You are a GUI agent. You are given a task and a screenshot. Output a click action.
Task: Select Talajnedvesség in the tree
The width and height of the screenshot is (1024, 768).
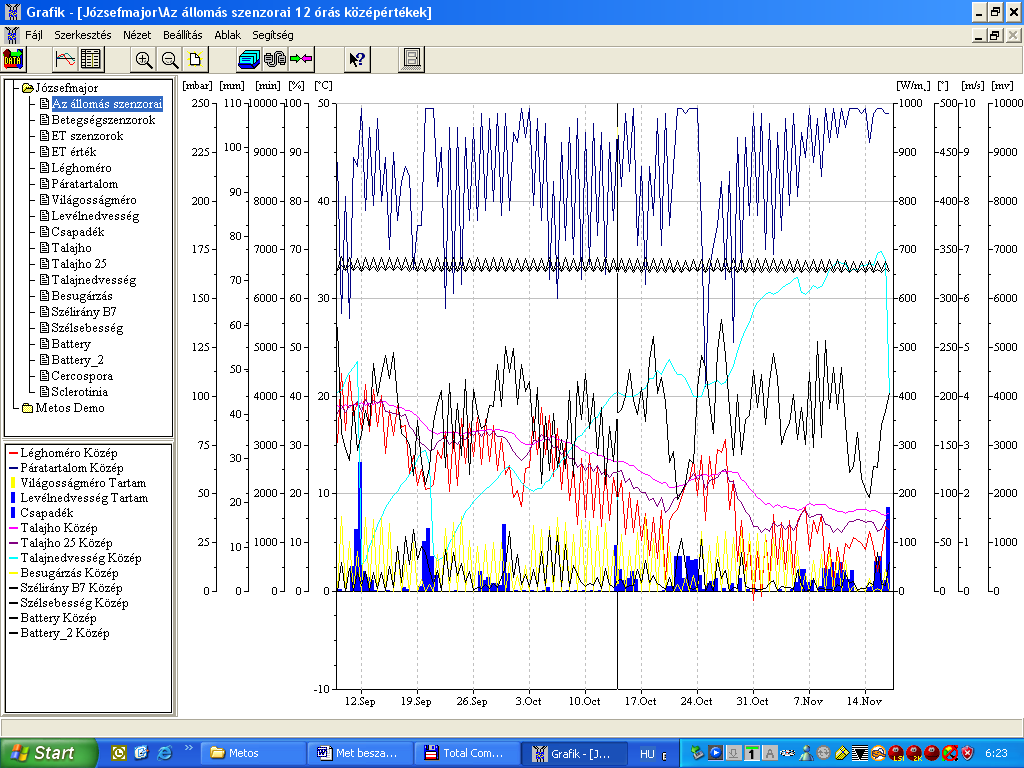tap(93, 280)
